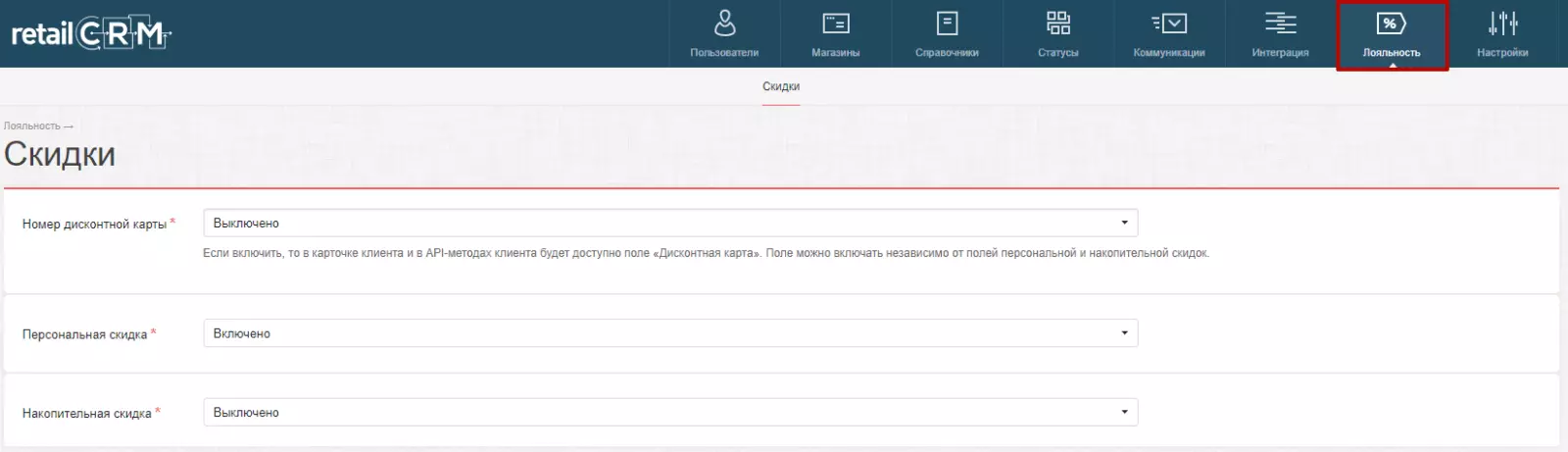Screen dimensions: 1568x452
Task: Click the Накопительная скидка label
Action: [86, 414]
